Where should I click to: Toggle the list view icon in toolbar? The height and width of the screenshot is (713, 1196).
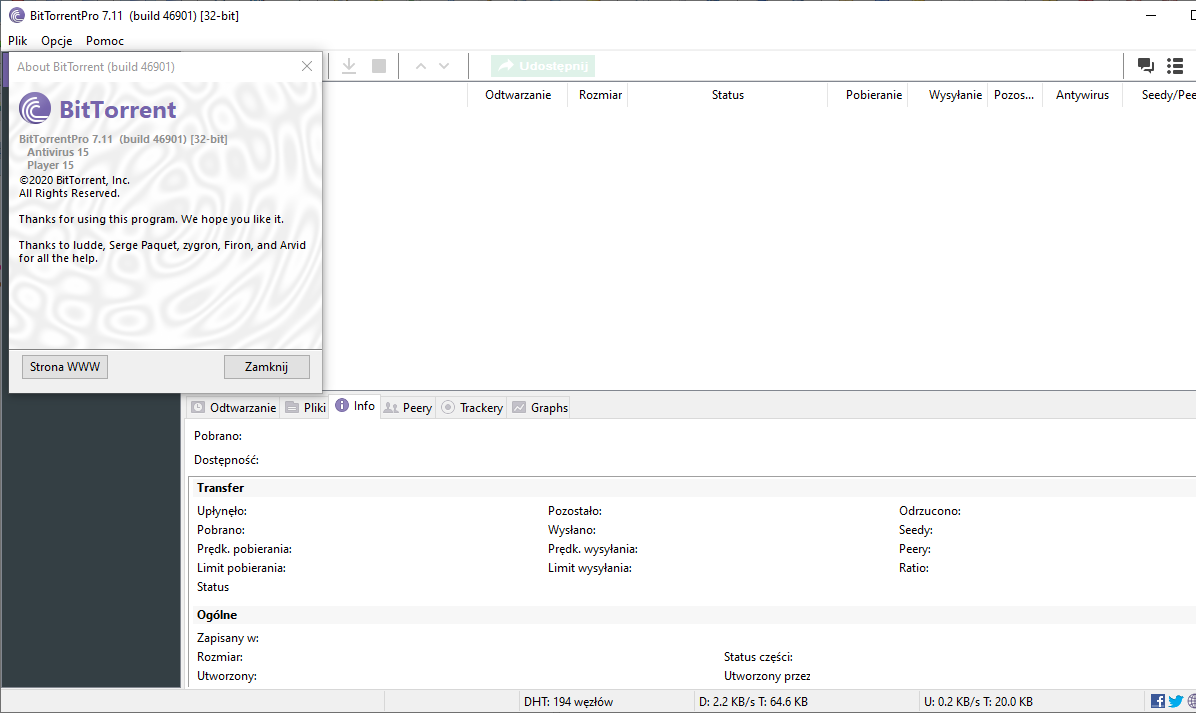click(1175, 66)
